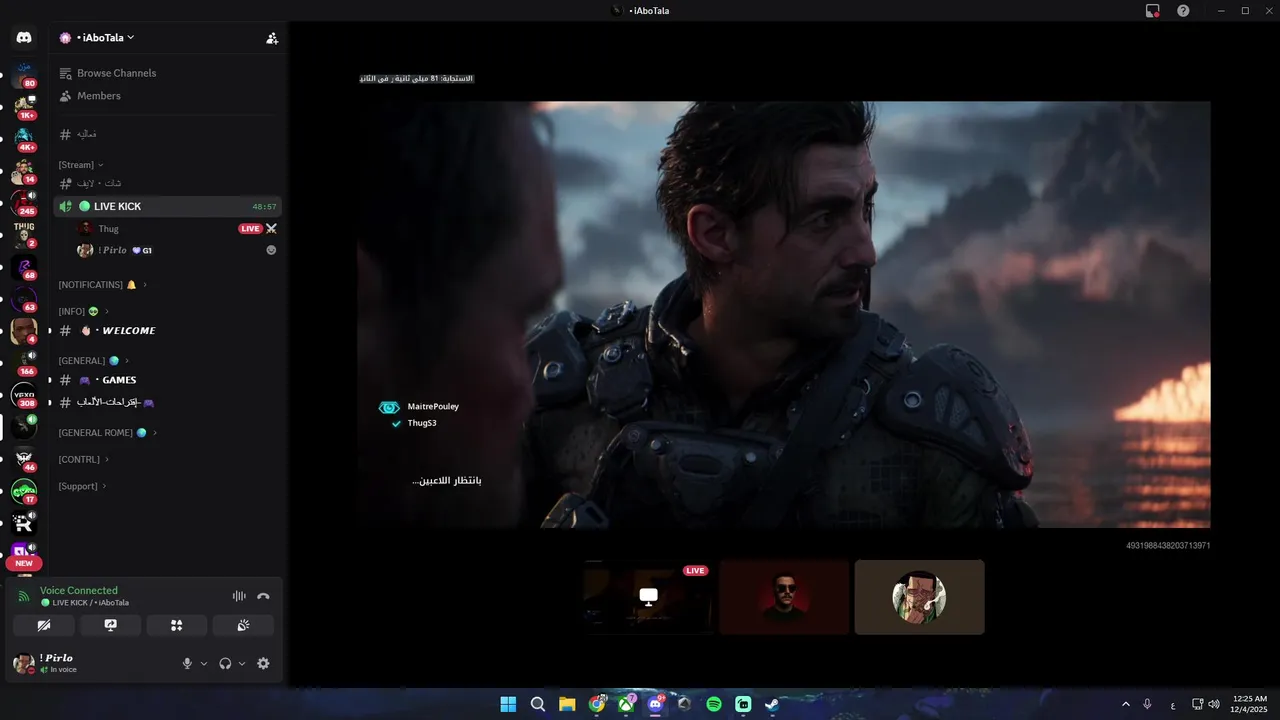This screenshot has width=1280, height=720.
Task: Open the THUG server with badge 2
Action: tap(24, 235)
